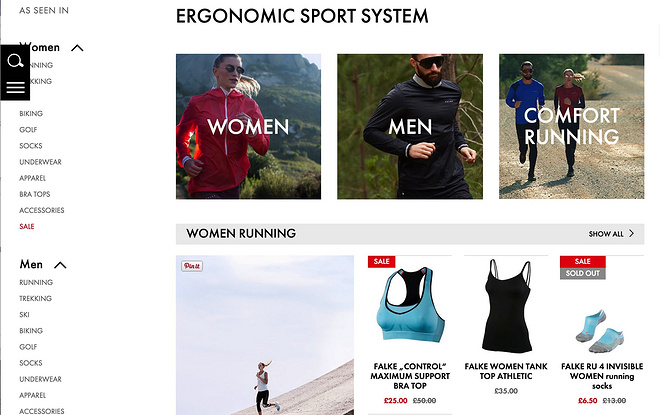This screenshot has height=415, width=660.
Task: Open the Comfort Running banner image
Action: 572,126
